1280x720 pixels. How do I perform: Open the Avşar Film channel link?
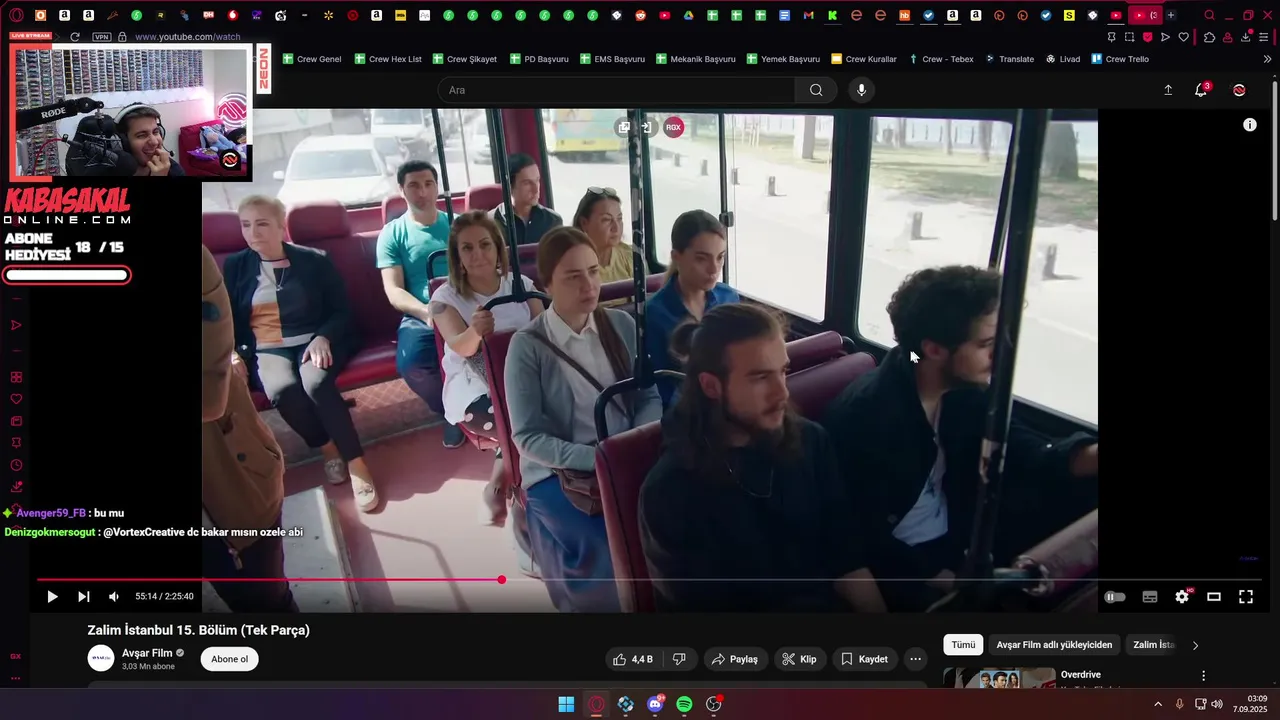147,653
